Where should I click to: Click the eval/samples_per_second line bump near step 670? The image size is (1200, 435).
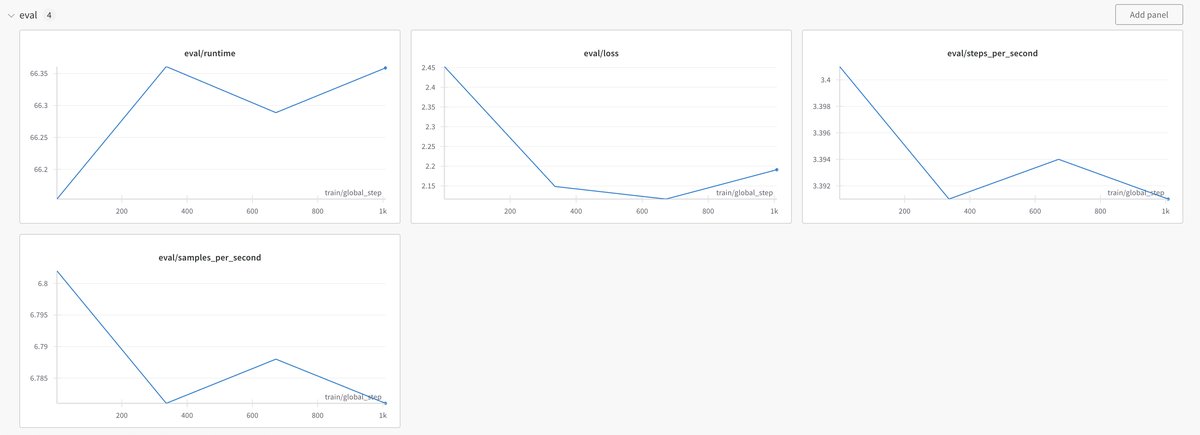click(275, 359)
